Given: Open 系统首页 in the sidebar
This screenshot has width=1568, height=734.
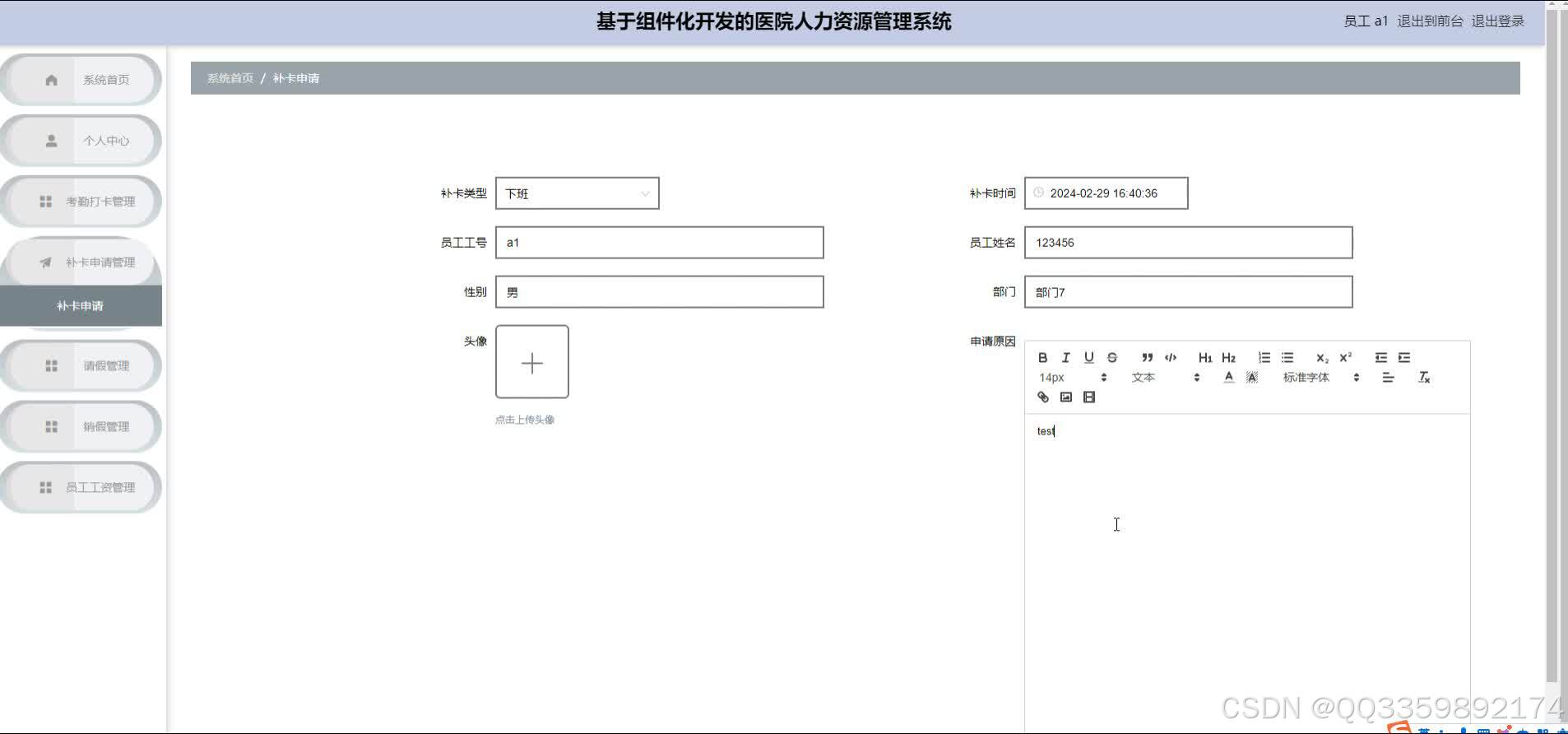Looking at the screenshot, I should tap(81, 80).
